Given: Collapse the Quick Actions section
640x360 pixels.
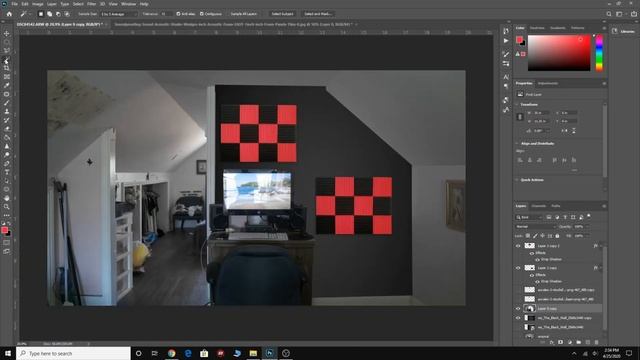Looking at the screenshot, I should tap(517, 180).
